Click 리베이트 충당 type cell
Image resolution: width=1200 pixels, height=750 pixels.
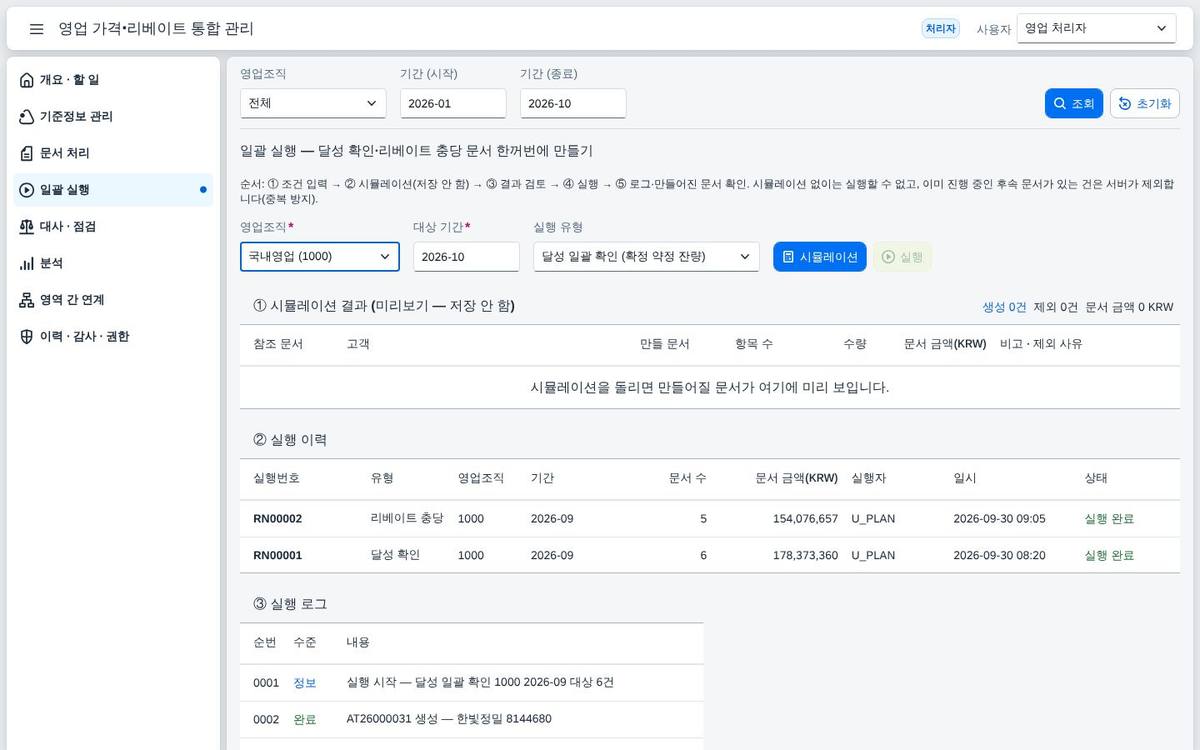pyautogui.click(x=407, y=519)
